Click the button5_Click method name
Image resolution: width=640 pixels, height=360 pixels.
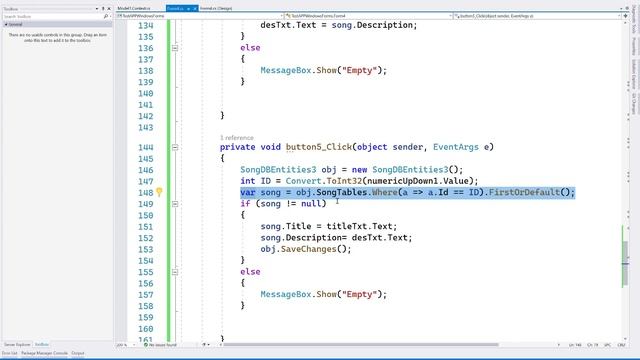tap(319, 147)
